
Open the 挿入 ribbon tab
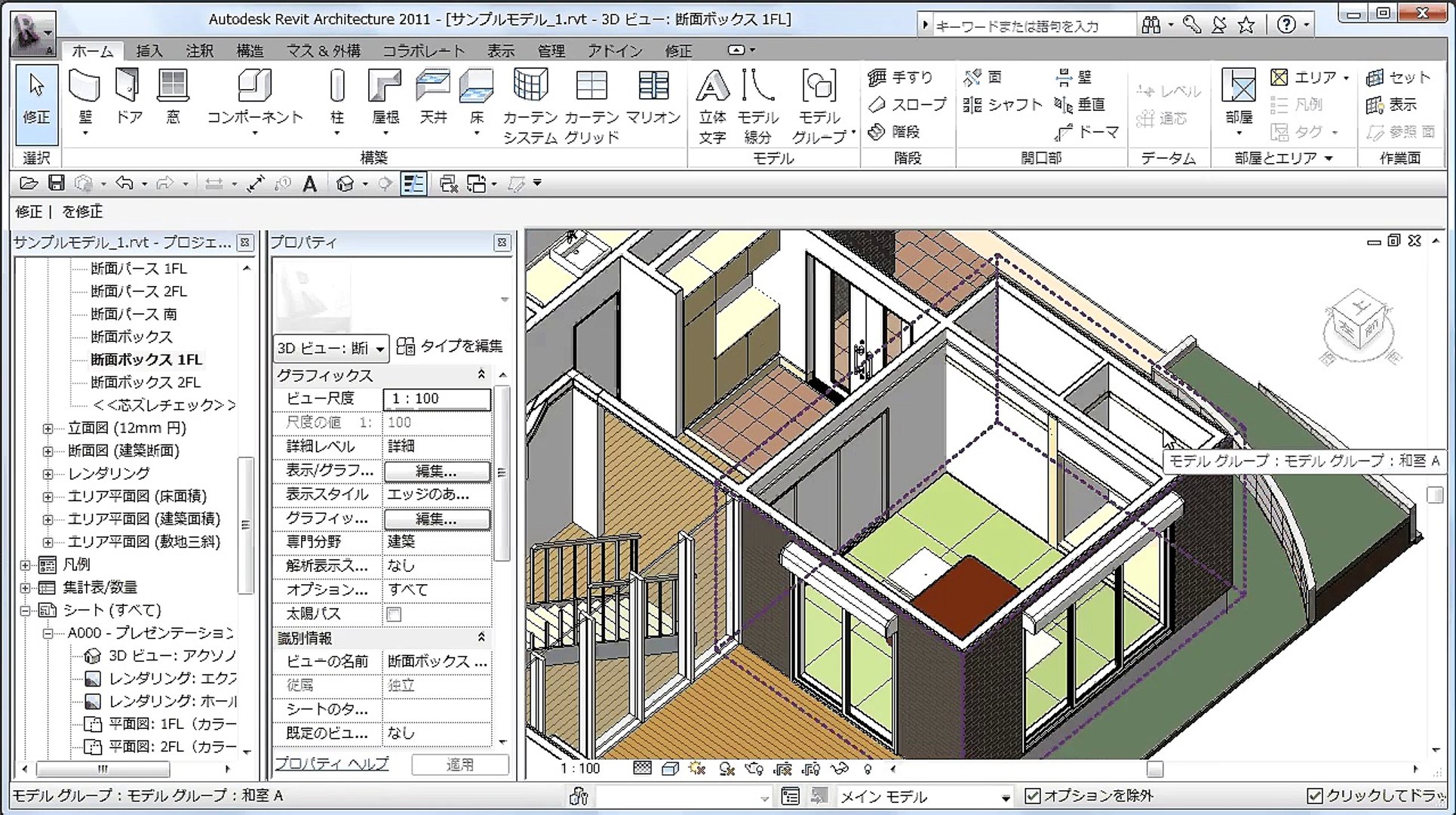pyautogui.click(x=149, y=51)
